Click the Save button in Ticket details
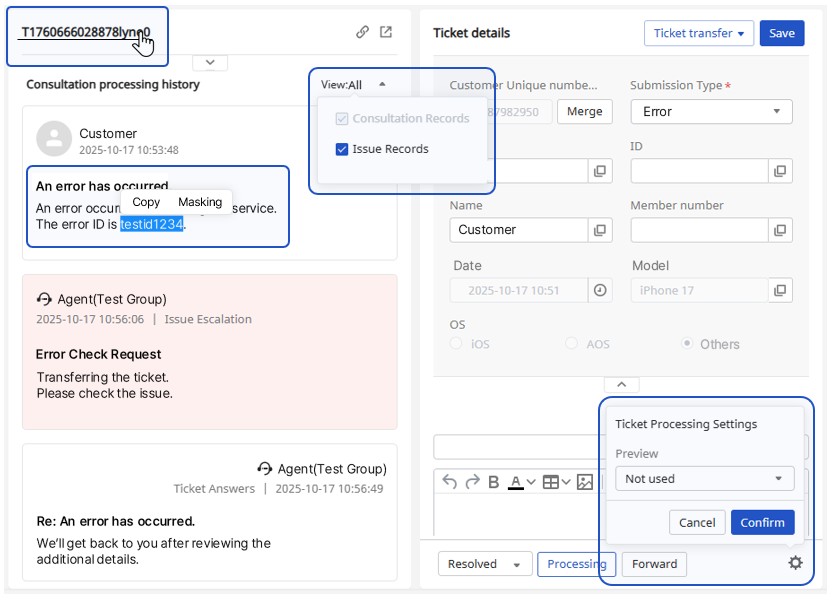 [x=781, y=33]
